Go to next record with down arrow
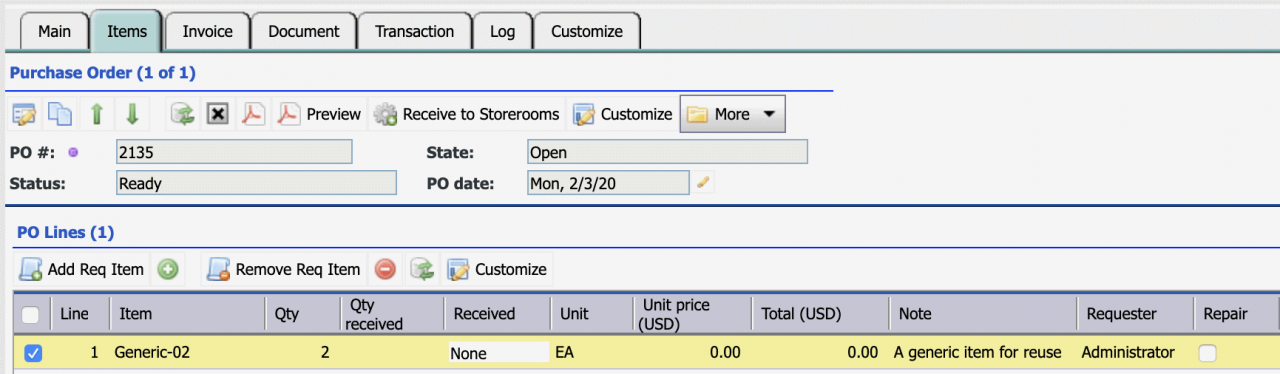This screenshot has width=1280, height=374. click(131, 114)
